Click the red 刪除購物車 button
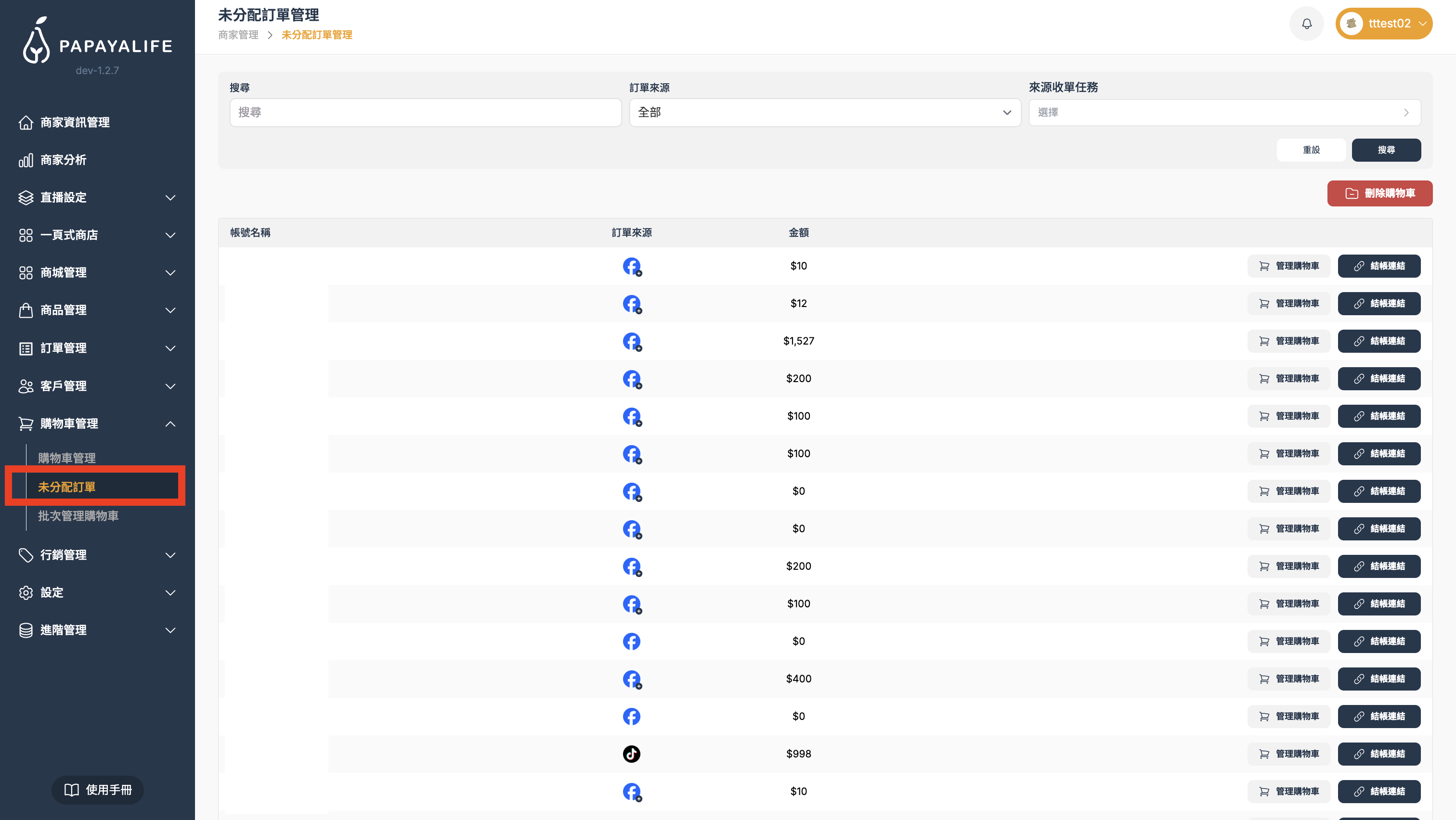1456x820 pixels. [1379, 193]
